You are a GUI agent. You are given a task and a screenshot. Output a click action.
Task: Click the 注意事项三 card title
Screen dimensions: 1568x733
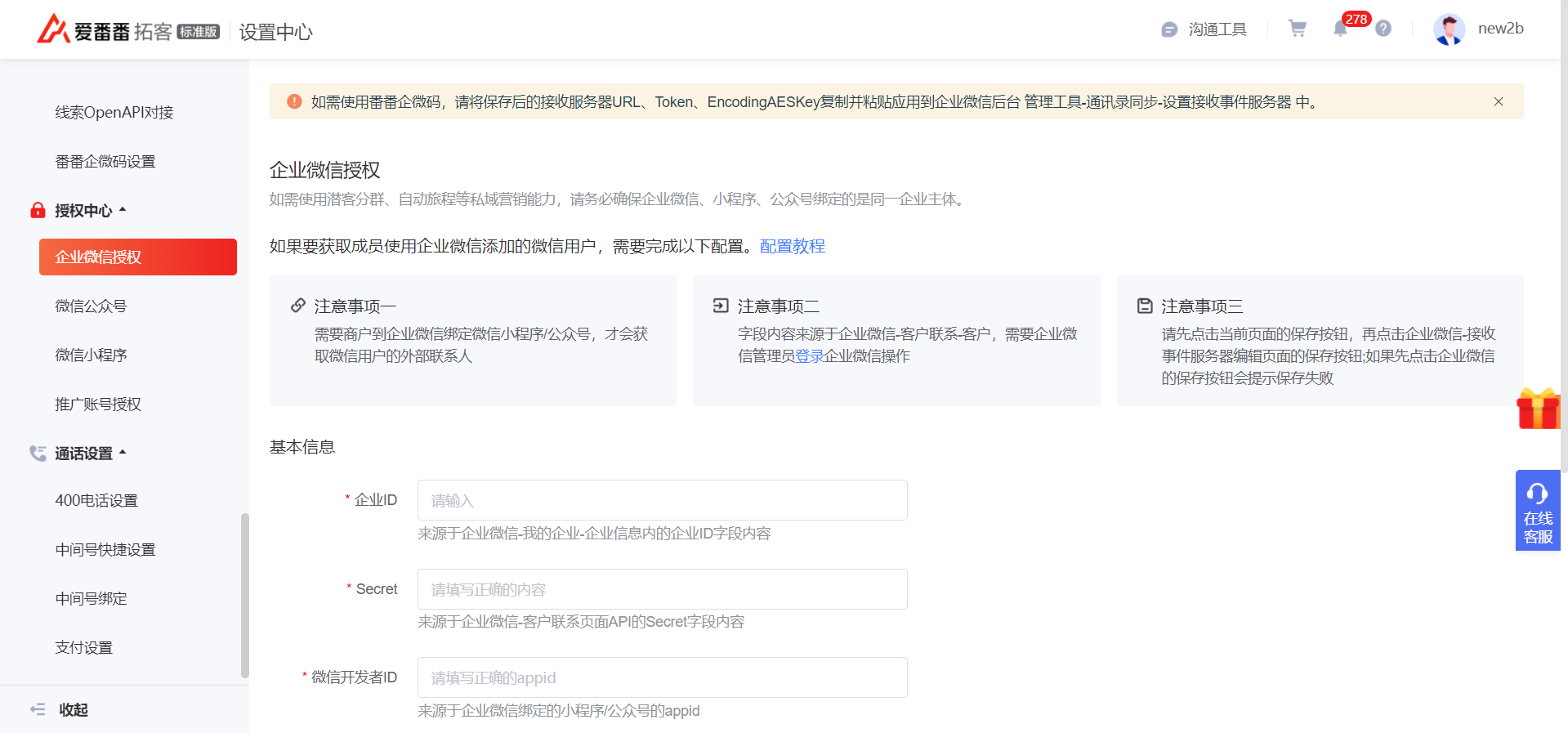tap(1202, 306)
